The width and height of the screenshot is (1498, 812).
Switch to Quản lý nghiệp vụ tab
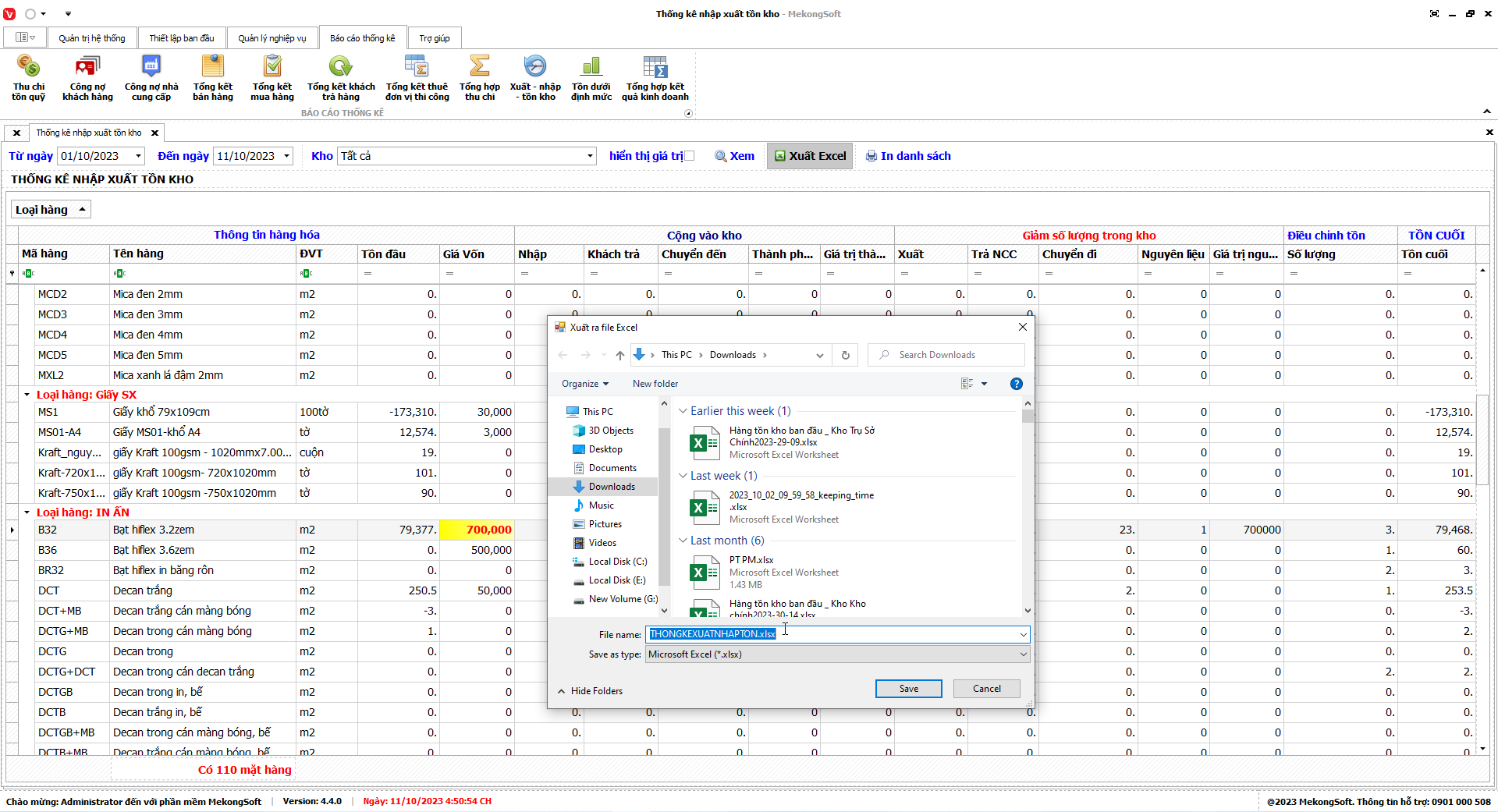pyautogui.click(x=272, y=38)
